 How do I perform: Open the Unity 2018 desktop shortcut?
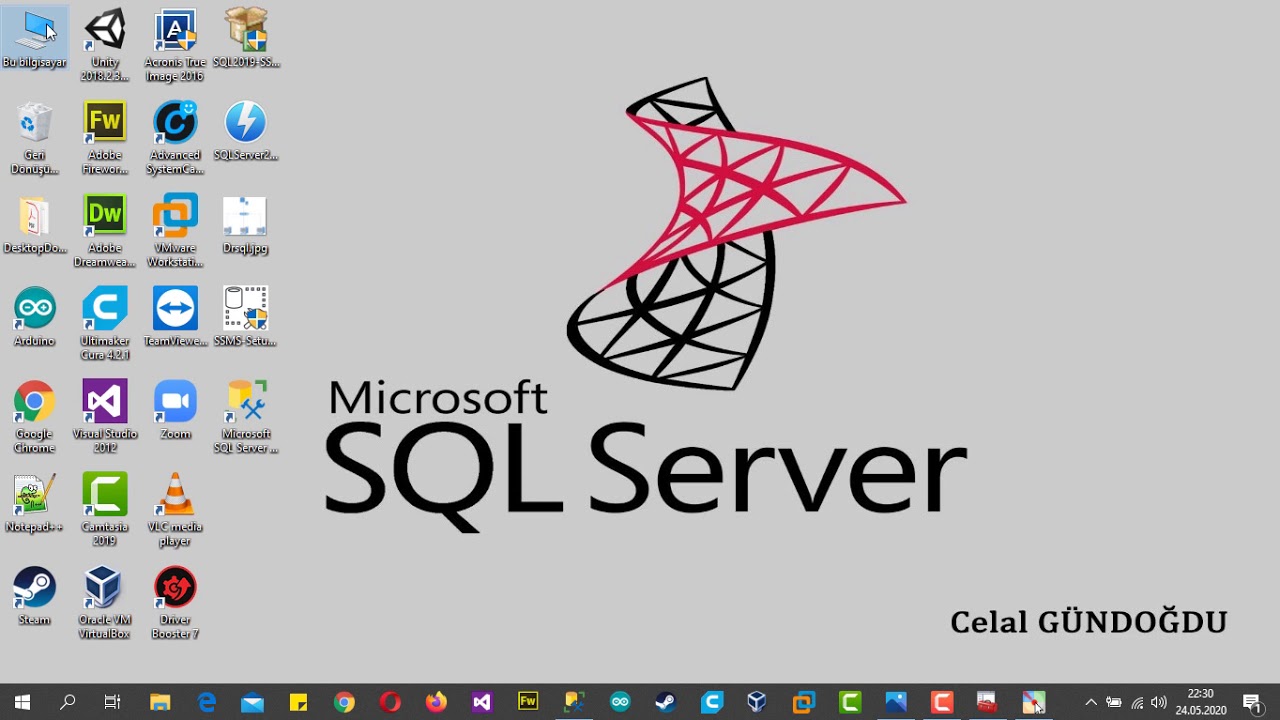(105, 45)
